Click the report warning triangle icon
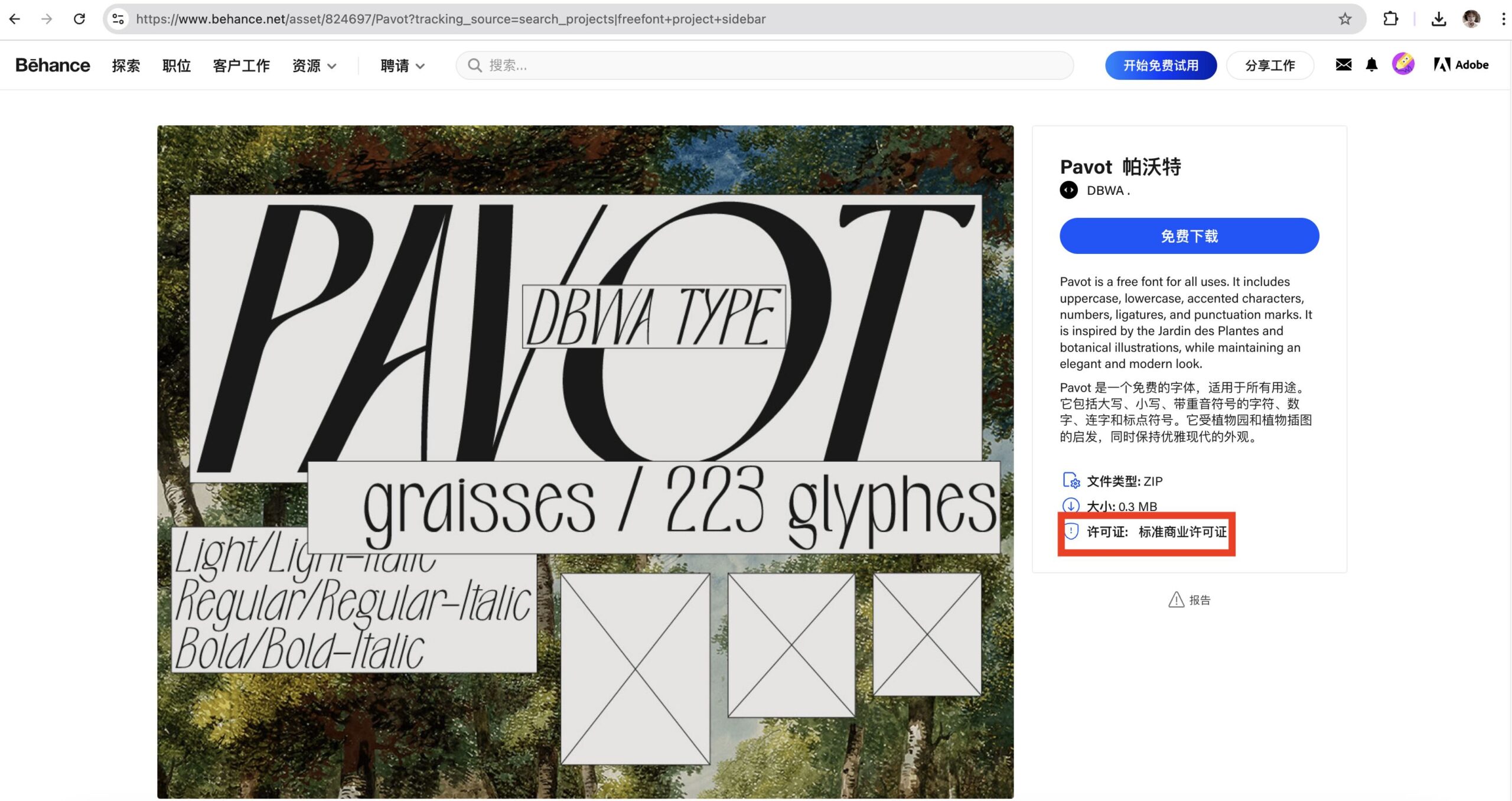 click(x=1176, y=600)
